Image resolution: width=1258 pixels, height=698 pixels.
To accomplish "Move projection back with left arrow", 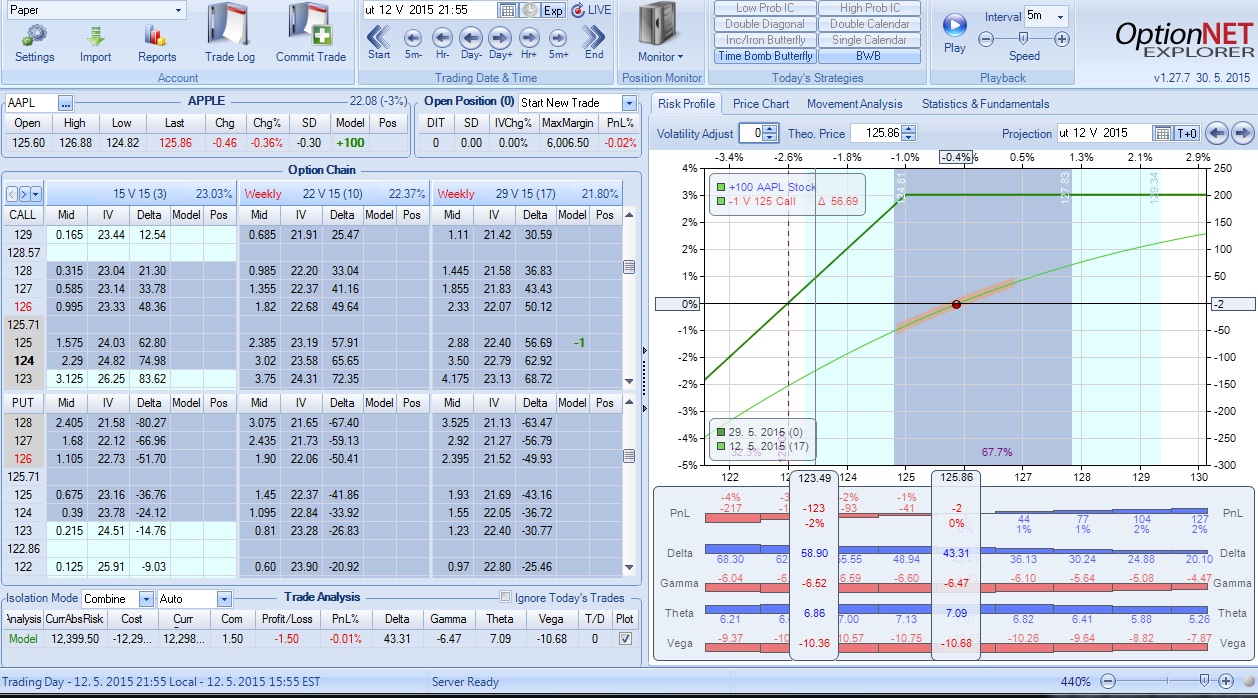I will pos(1216,133).
